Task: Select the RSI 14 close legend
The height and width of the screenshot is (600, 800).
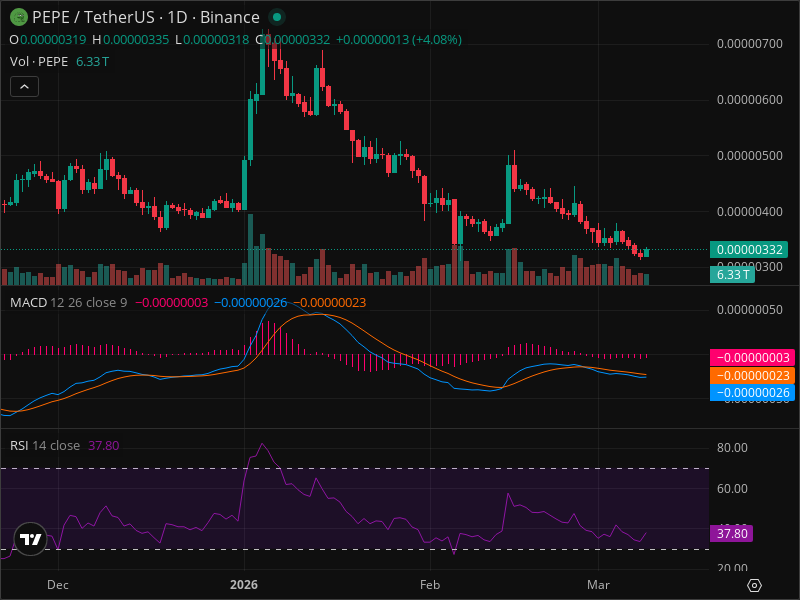Action: click(45, 445)
